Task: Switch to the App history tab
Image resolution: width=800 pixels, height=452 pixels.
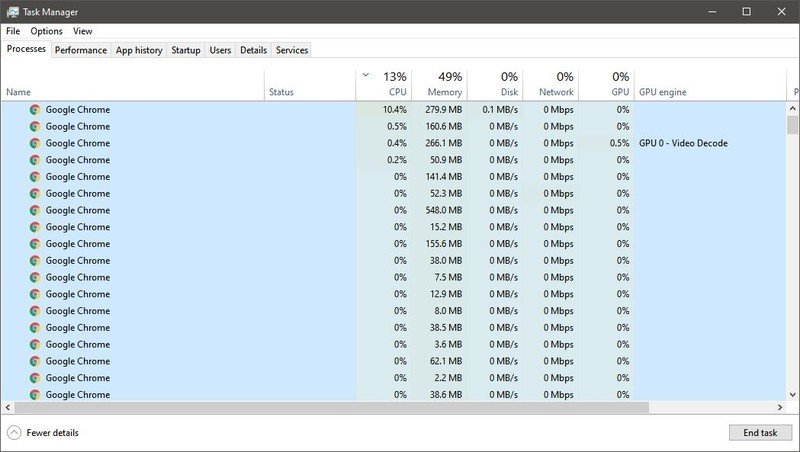Action: click(x=139, y=50)
